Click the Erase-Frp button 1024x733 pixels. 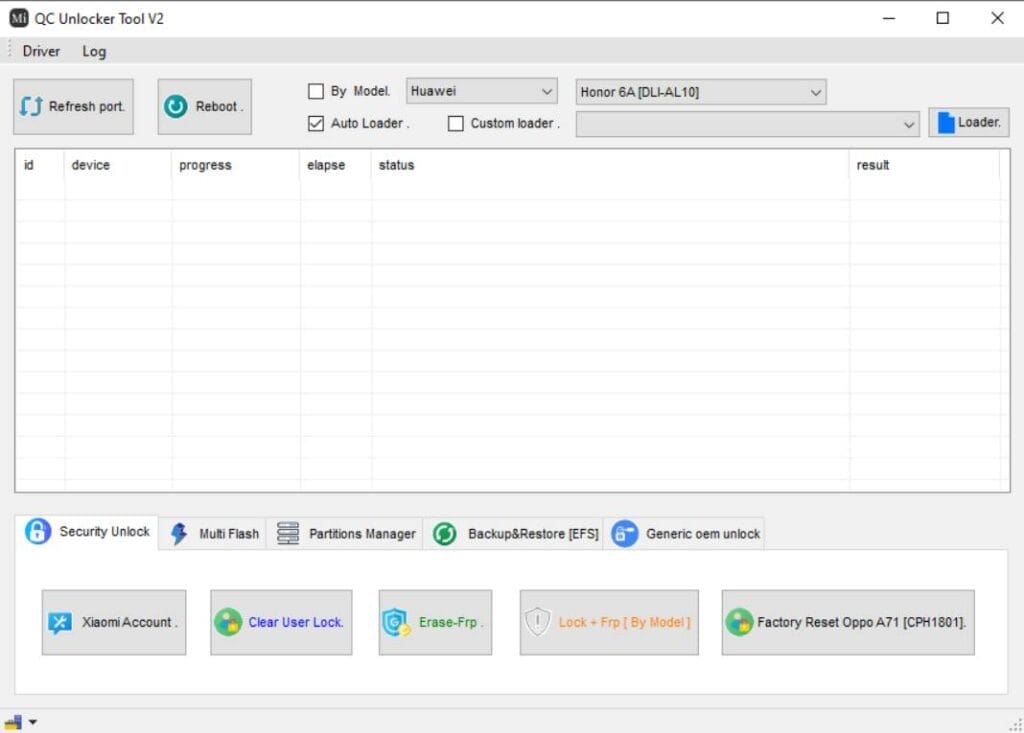[x=435, y=622]
